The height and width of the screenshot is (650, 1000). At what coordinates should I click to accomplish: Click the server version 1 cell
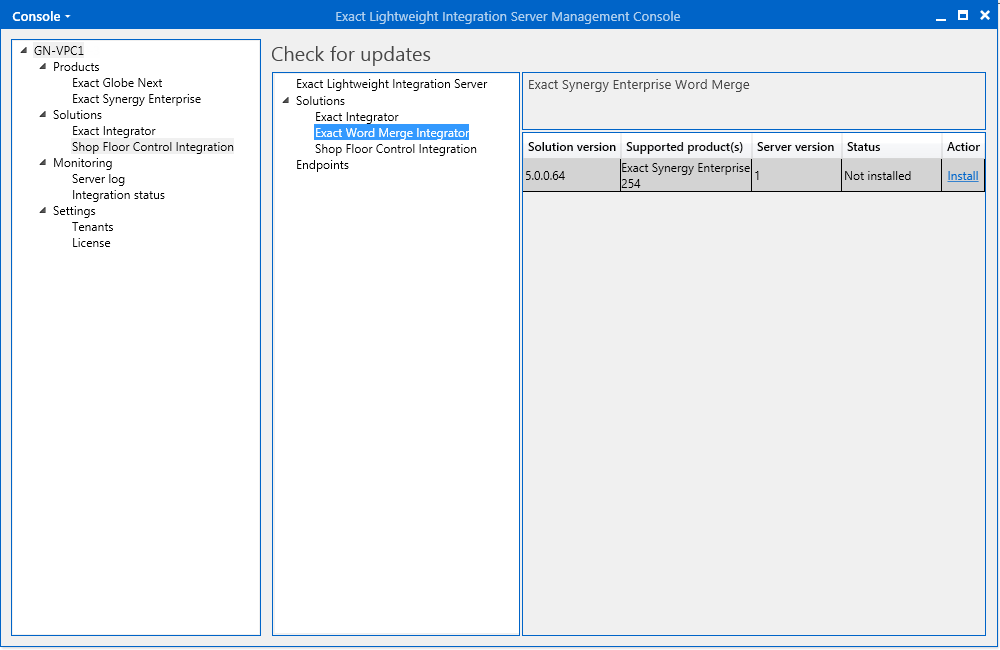coord(796,175)
